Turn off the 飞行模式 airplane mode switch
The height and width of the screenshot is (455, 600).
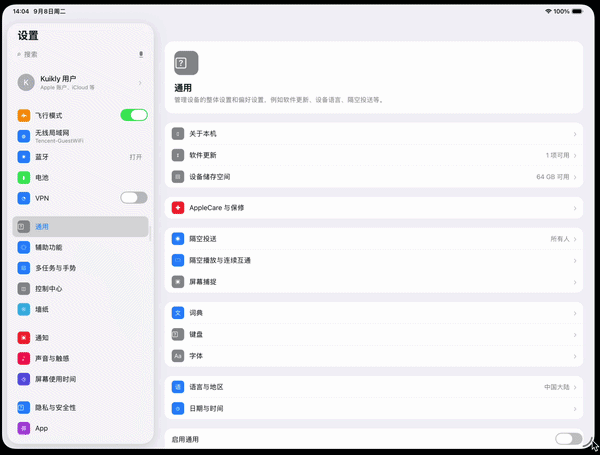click(134, 115)
